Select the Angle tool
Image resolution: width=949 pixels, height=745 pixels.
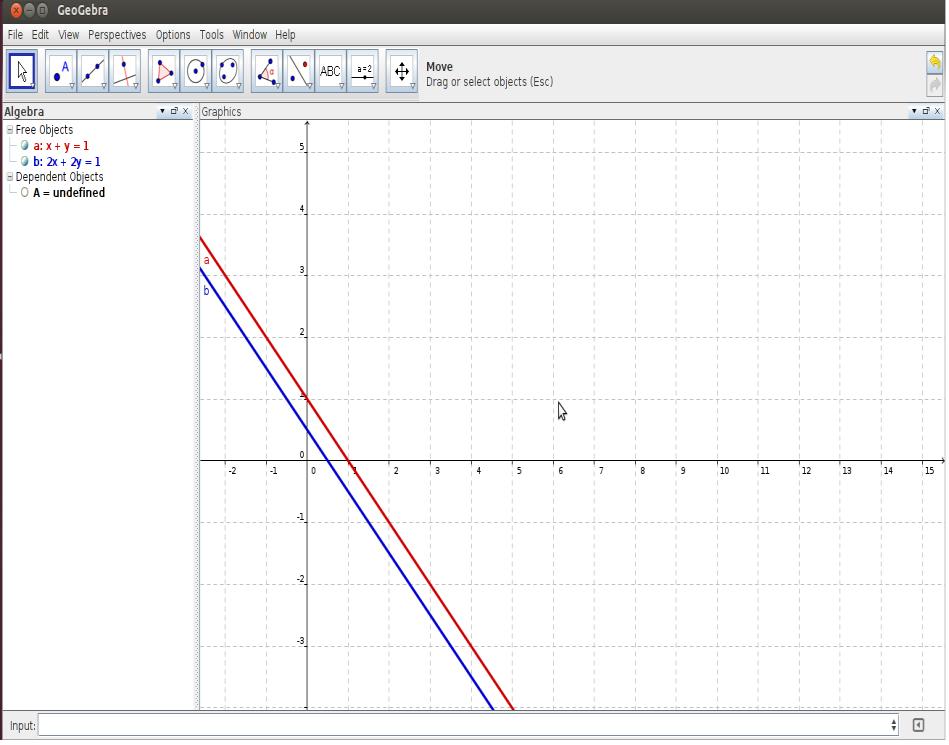[x=267, y=71]
